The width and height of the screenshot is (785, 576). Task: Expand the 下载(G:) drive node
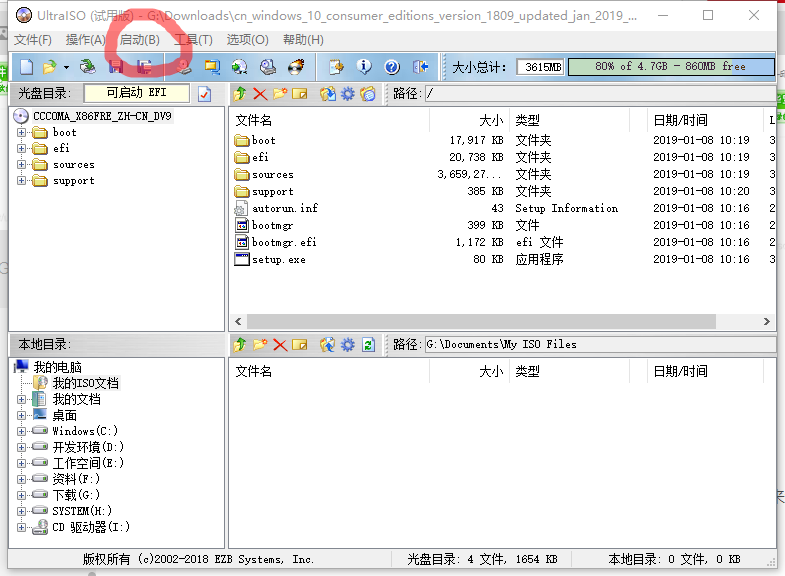tap(22, 495)
